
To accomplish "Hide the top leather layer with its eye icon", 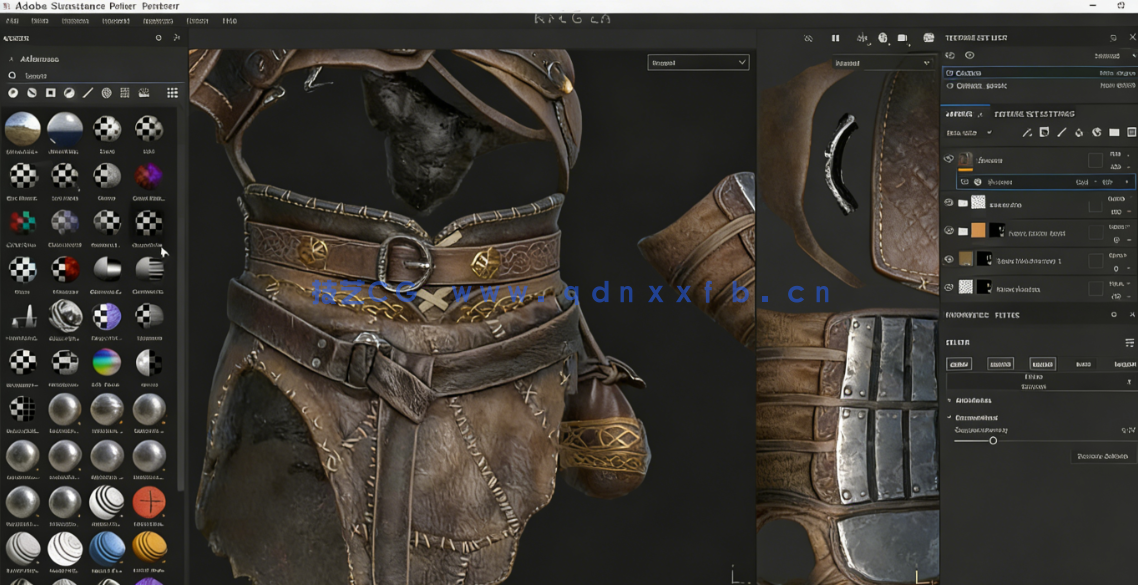I will pos(948,158).
